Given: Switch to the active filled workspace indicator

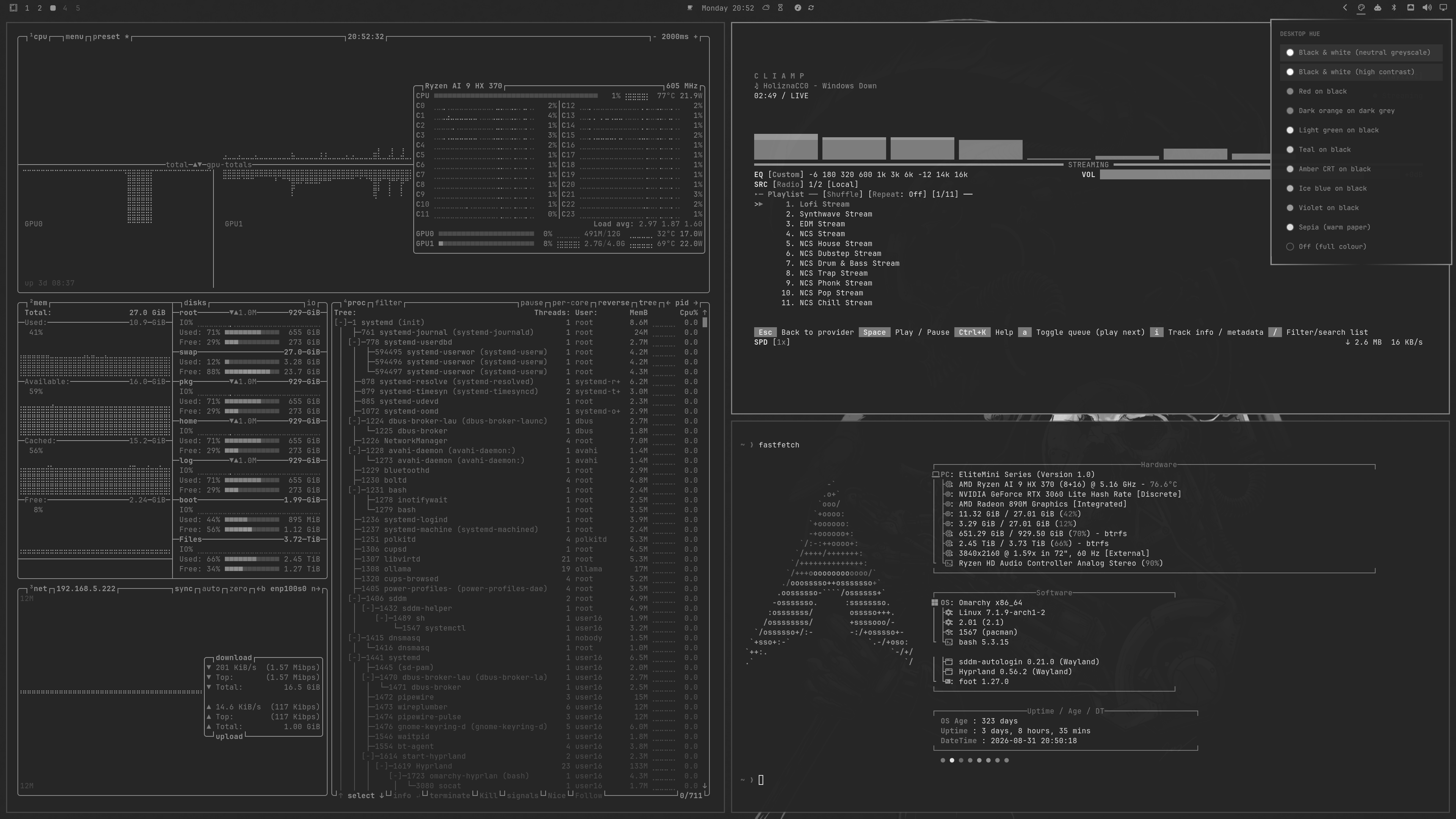Looking at the screenshot, I should click(x=53, y=8).
